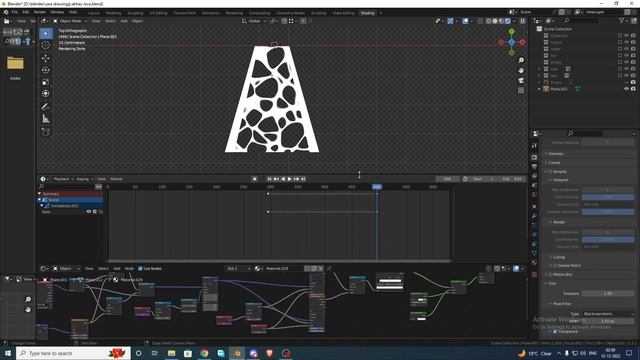Open Modifier properties wrench tab

point(534,216)
